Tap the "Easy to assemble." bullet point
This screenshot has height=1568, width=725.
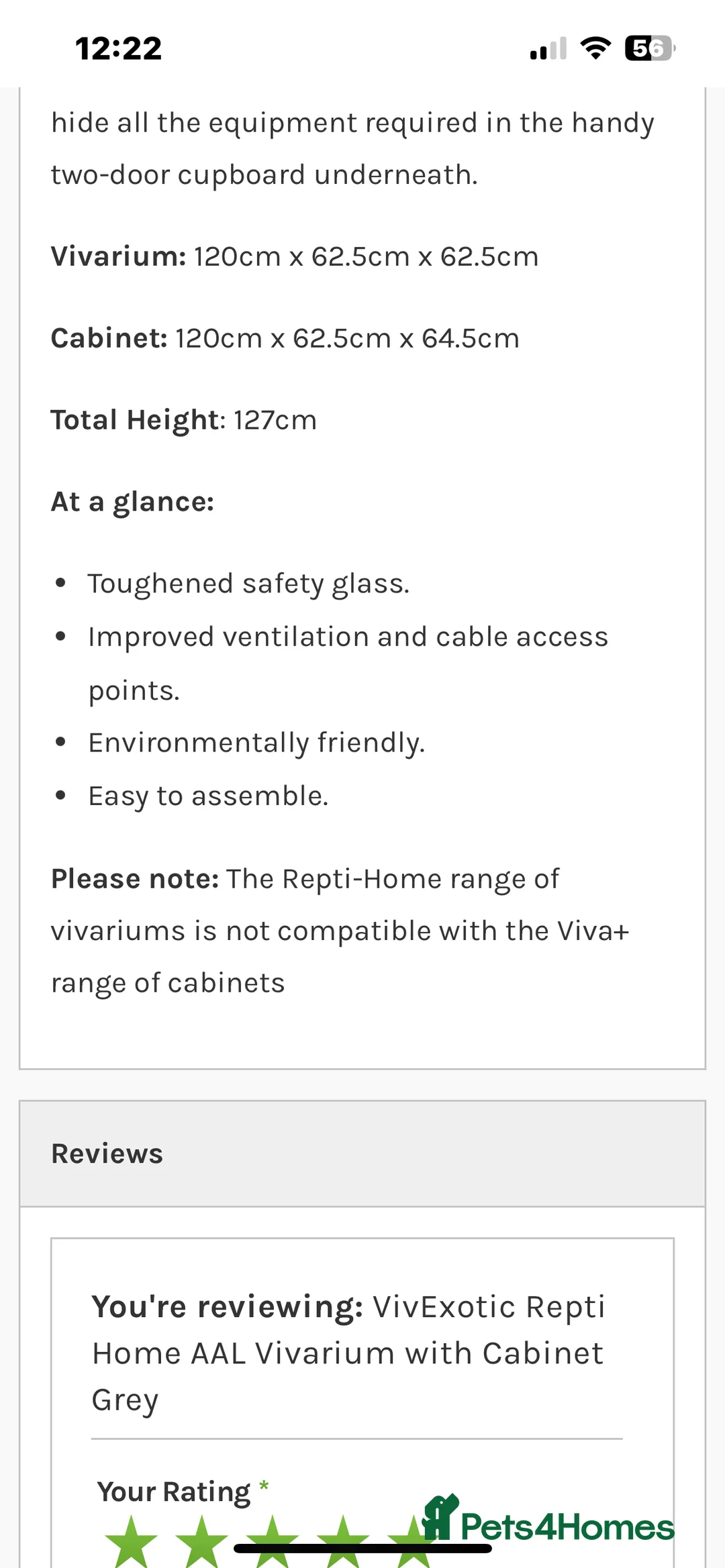tap(208, 796)
